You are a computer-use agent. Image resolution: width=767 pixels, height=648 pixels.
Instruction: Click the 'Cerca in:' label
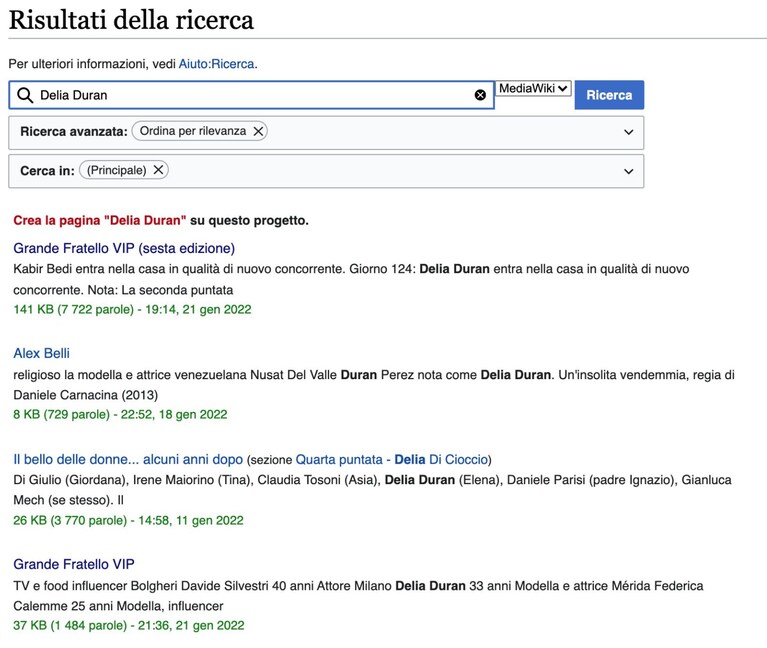(47, 171)
